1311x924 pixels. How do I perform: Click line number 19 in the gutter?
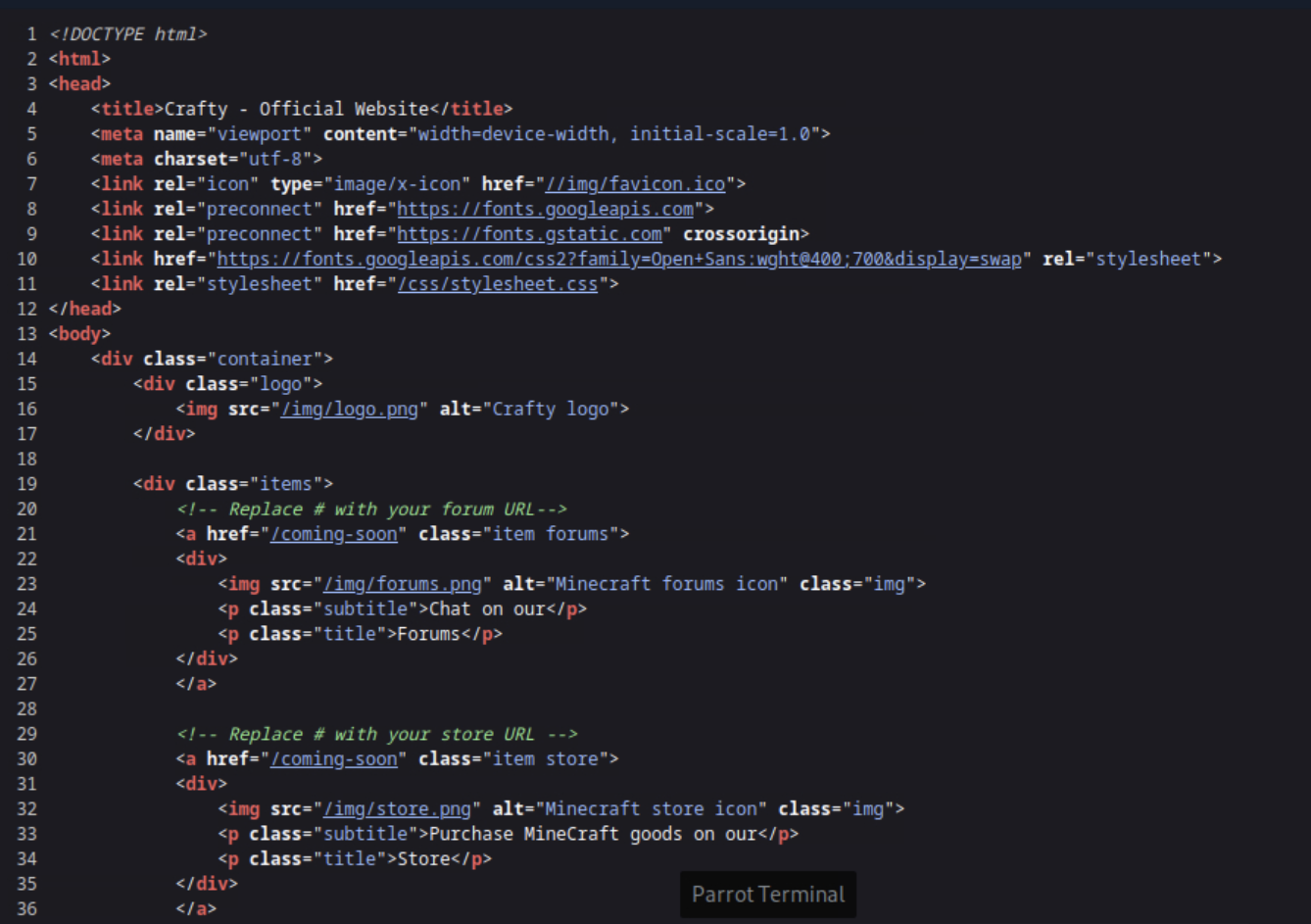point(26,484)
